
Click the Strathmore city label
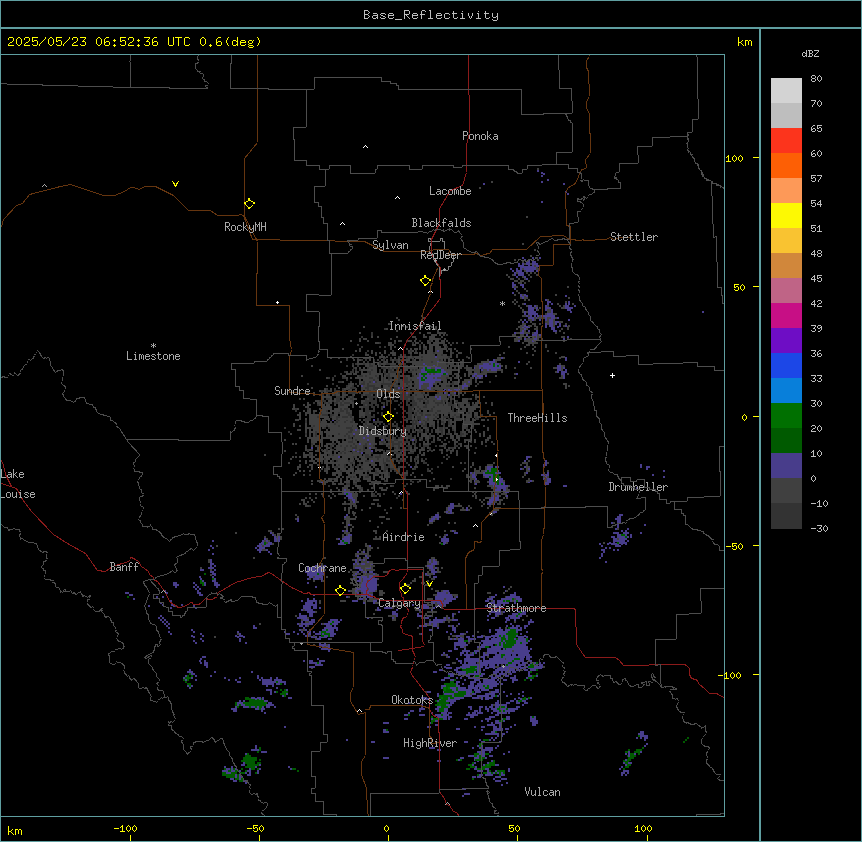516,608
